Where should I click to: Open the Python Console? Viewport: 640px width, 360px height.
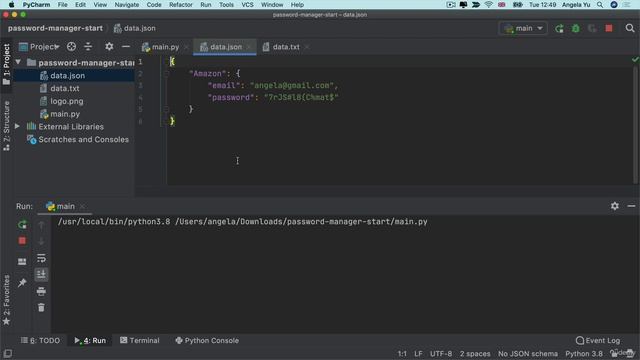207,340
